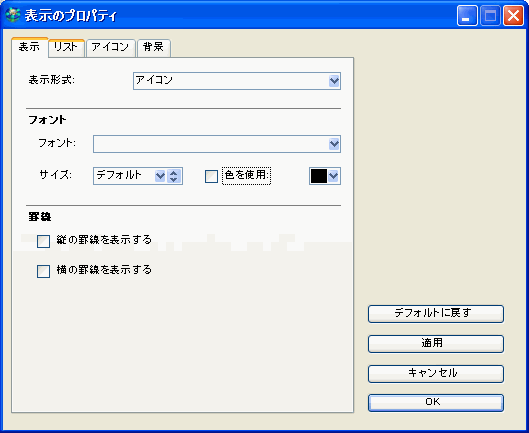Open the フォント dropdown list

tap(334, 144)
